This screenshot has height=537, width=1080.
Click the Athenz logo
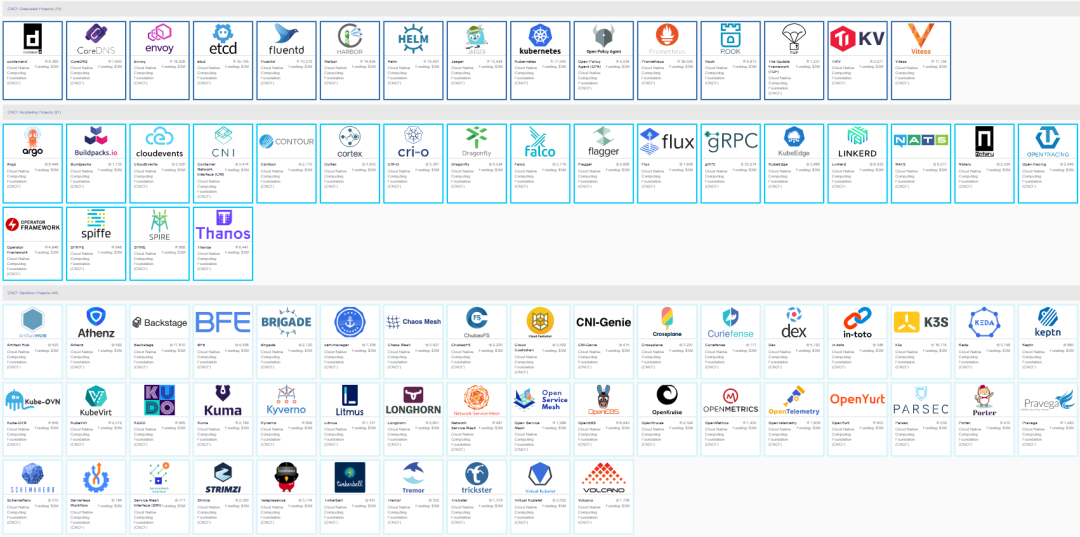(96, 322)
